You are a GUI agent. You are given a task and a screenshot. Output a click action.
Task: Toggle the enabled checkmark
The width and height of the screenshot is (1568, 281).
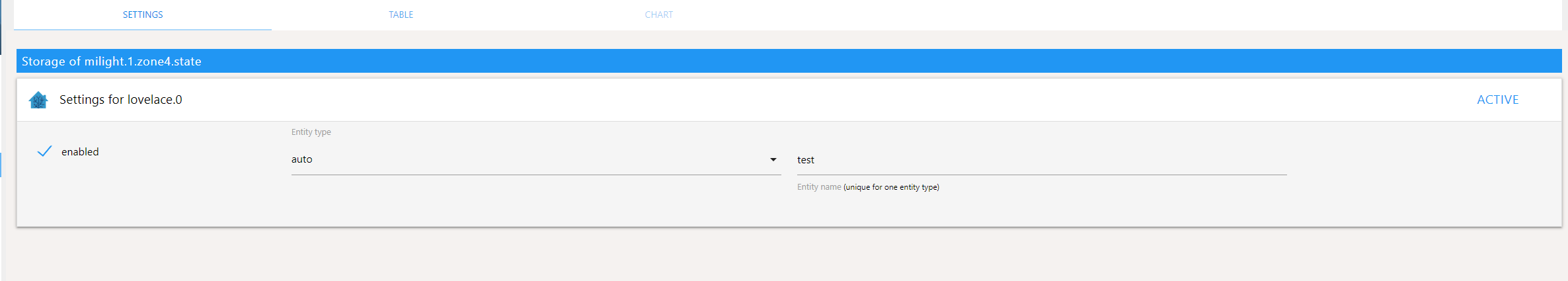coord(44,151)
